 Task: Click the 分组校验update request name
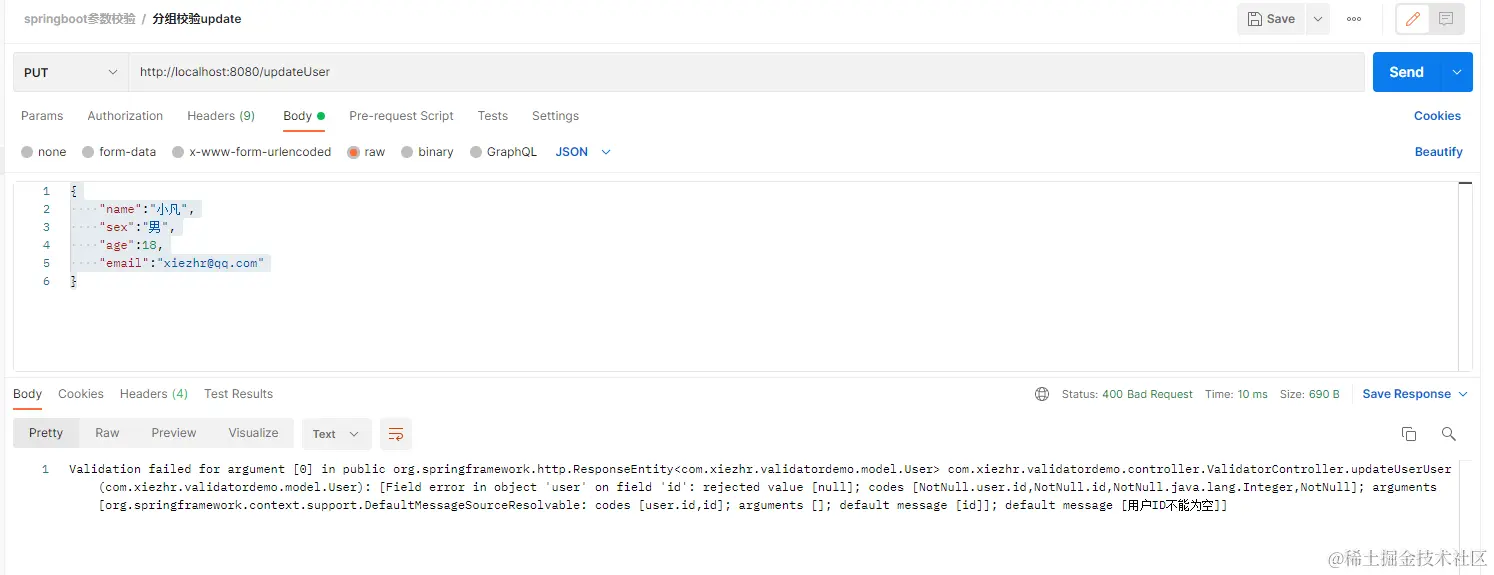[x=197, y=19]
